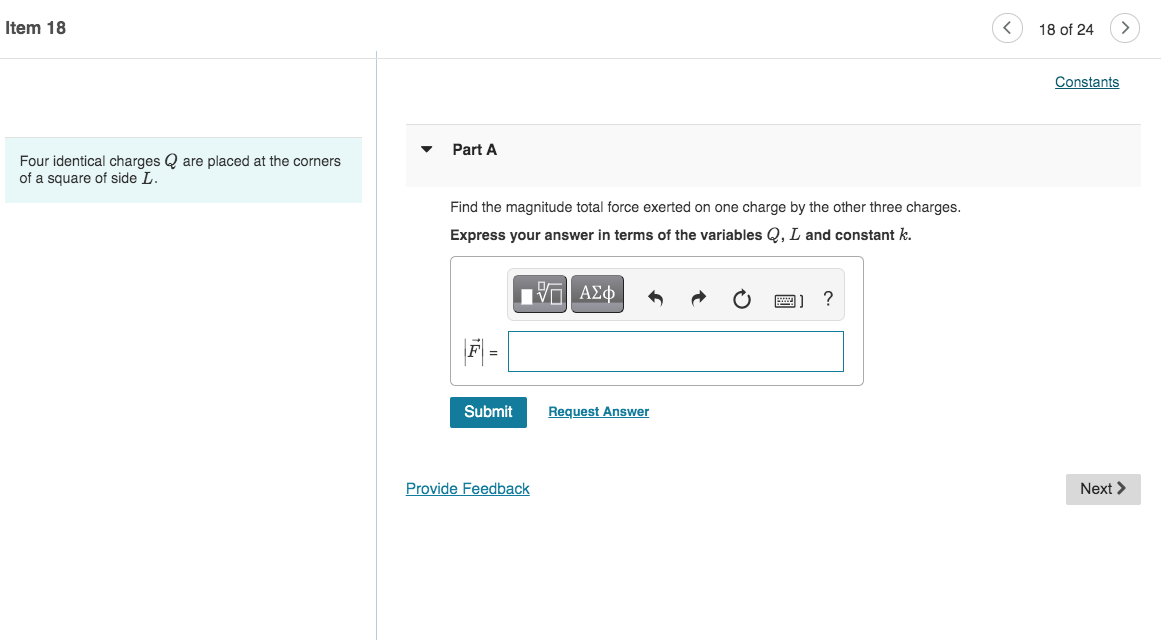Screen dimensions: 1161x640
Task: Submit the force magnitude answer
Action: [x=488, y=412]
